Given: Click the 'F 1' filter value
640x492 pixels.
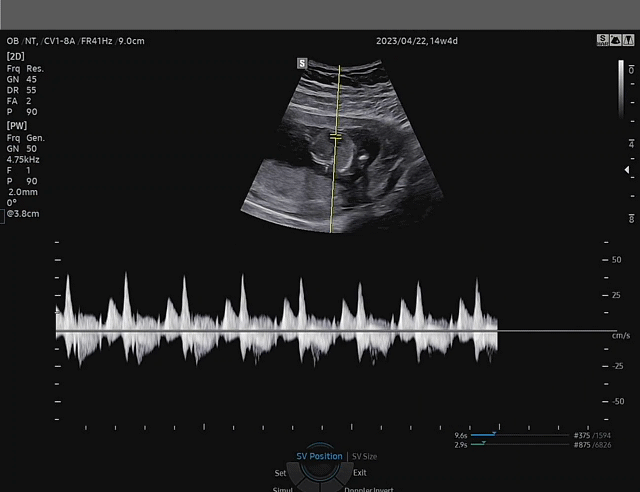Looking at the screenshot, I should [19, 170].
